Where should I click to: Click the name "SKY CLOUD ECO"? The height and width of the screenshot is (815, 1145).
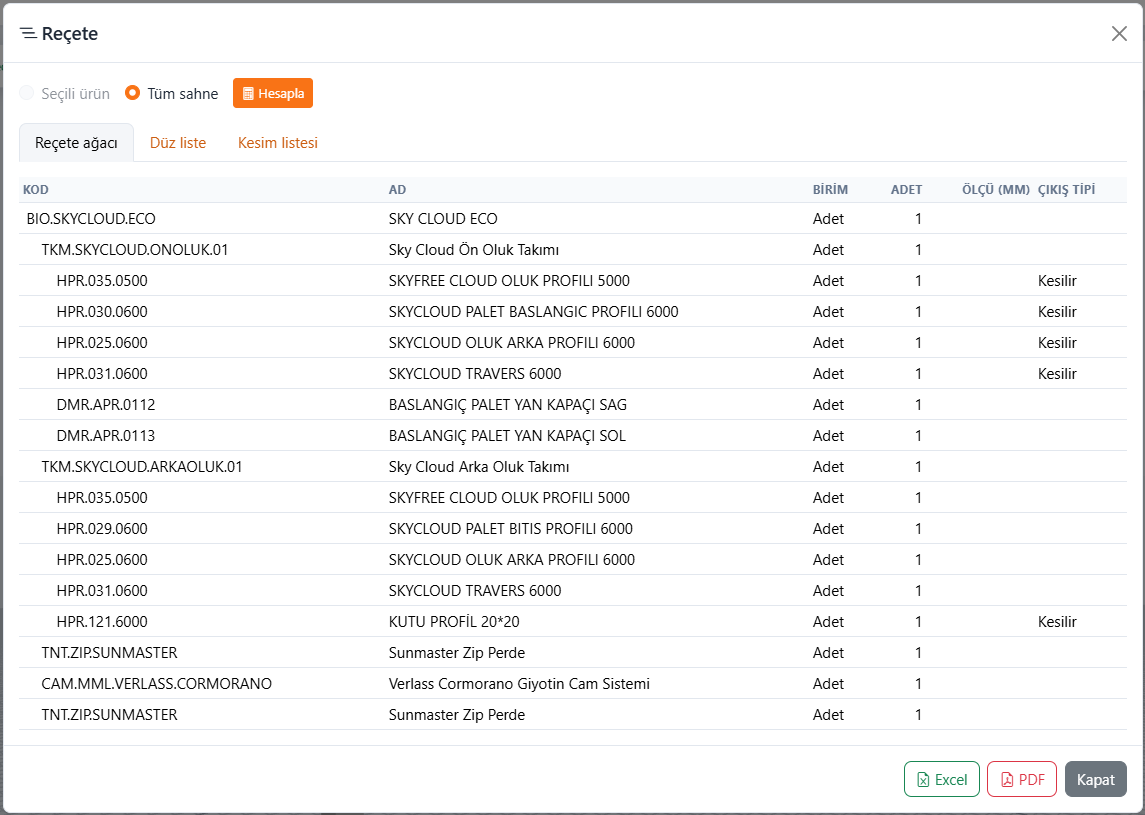pyautogui.click(x=443, y=218)
